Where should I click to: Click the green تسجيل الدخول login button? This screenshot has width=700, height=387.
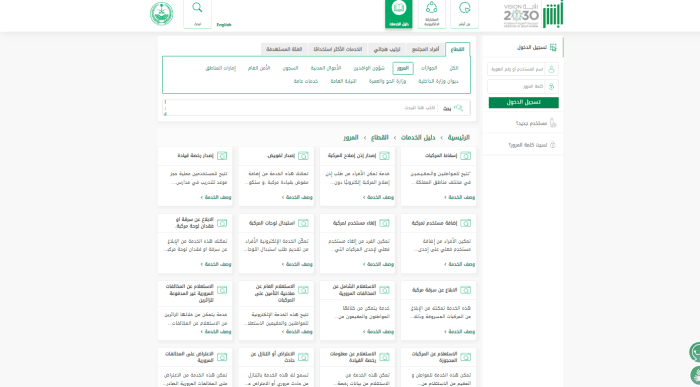(524, 102)
